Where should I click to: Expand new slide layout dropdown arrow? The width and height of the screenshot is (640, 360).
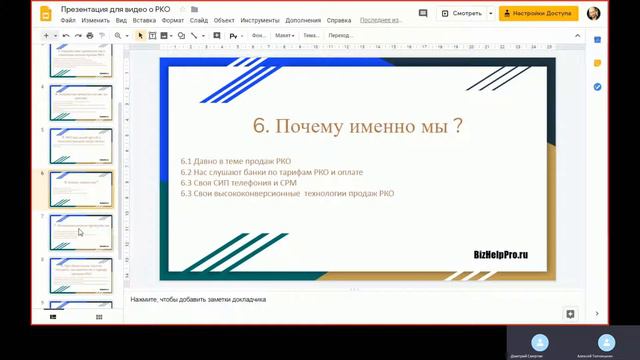pyautogui.click(x=55, y=36)
